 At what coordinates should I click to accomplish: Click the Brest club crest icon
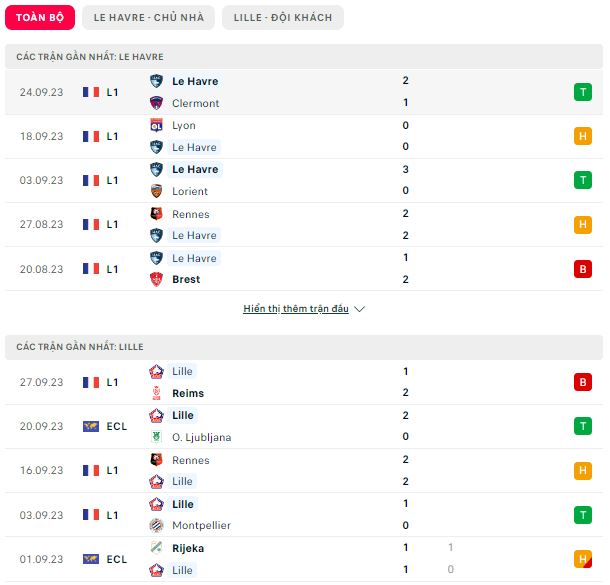pyautogui.click(x=156, y=279)
